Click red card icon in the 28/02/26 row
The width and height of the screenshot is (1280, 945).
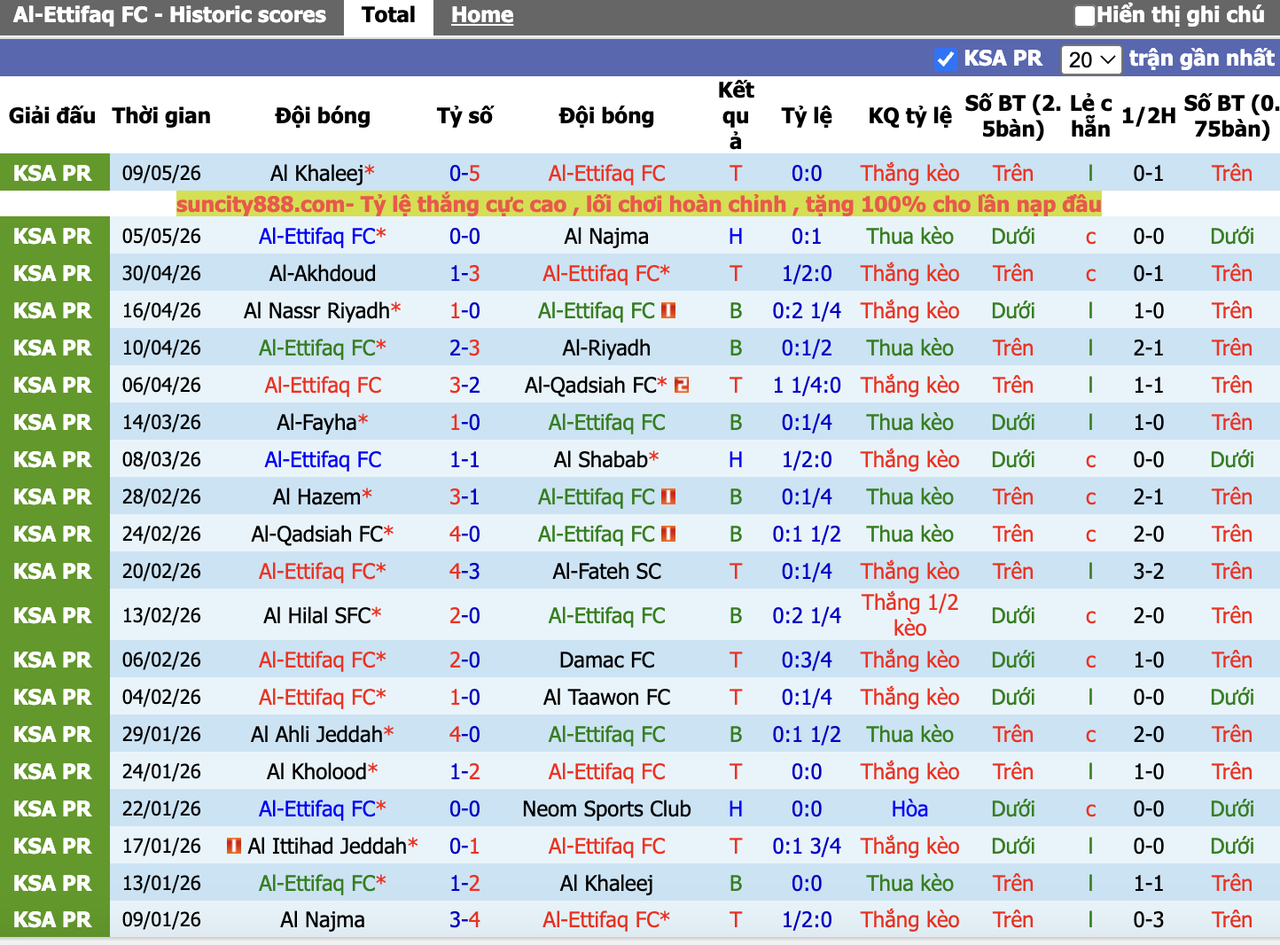pos(669,497)
